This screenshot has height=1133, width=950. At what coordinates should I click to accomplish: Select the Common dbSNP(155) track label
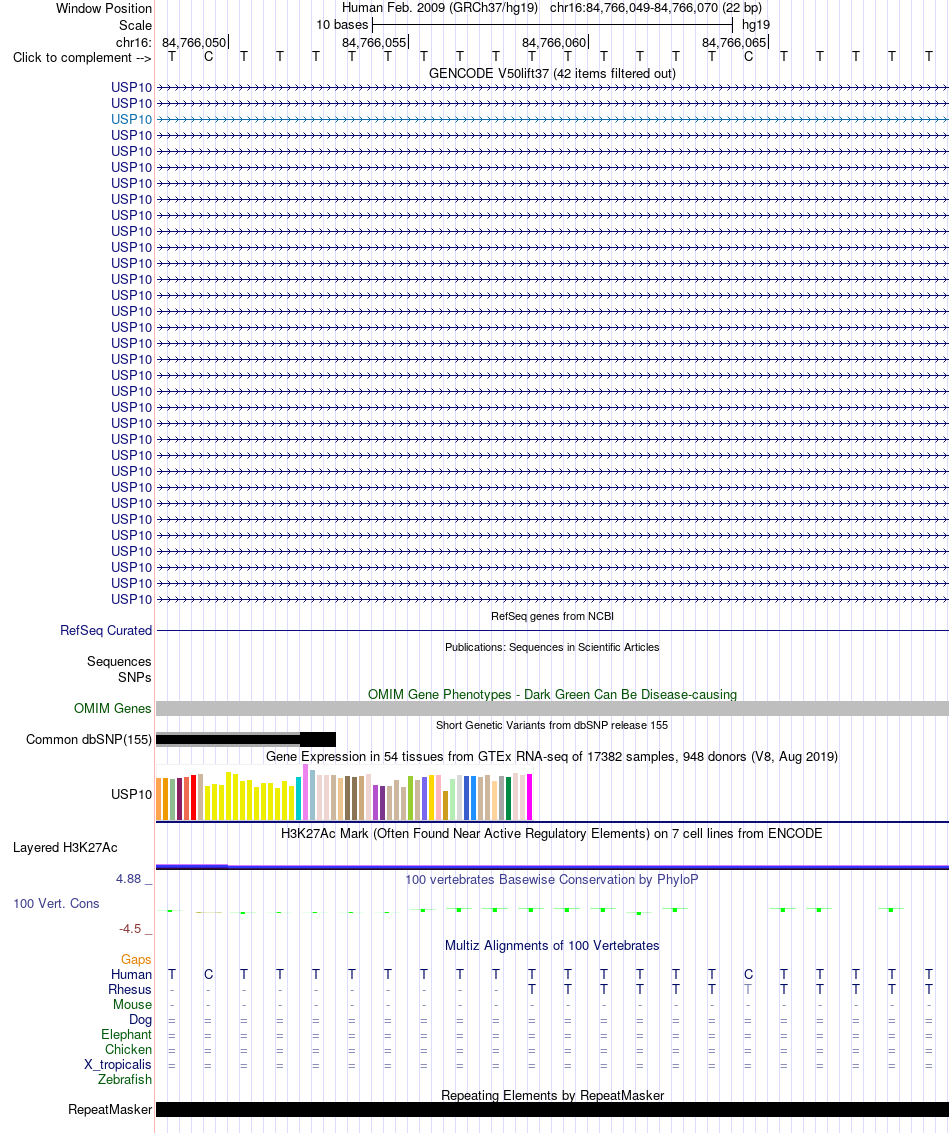89,739
